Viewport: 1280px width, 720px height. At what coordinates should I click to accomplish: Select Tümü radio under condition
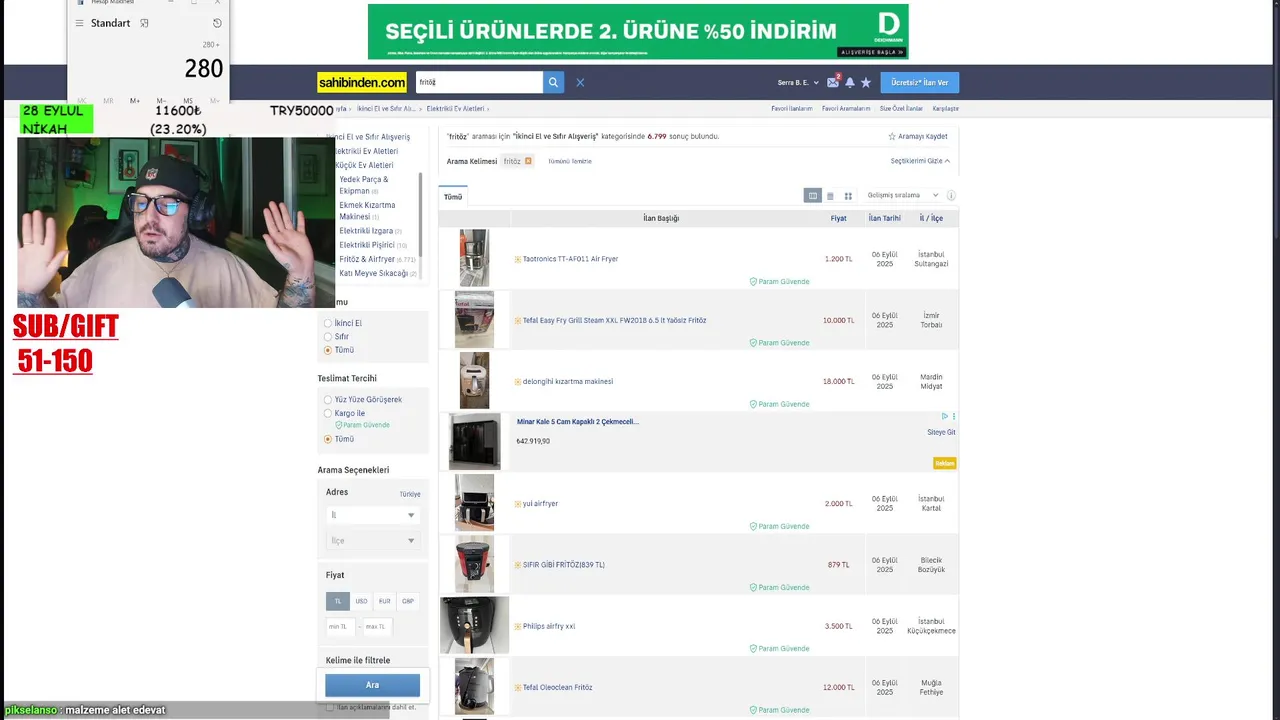pyautogui.click(x=328, y=350)
